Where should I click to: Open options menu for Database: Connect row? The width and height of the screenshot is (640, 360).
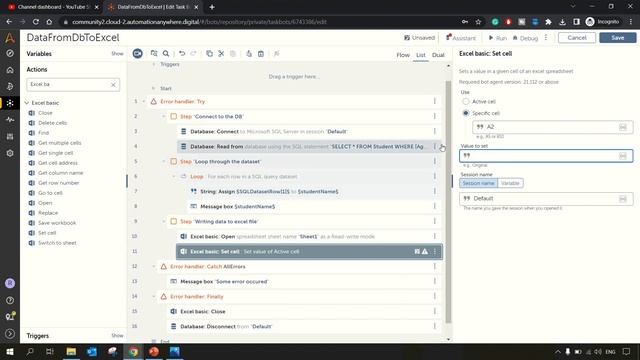pyautogui.click(x=435, y=131)
